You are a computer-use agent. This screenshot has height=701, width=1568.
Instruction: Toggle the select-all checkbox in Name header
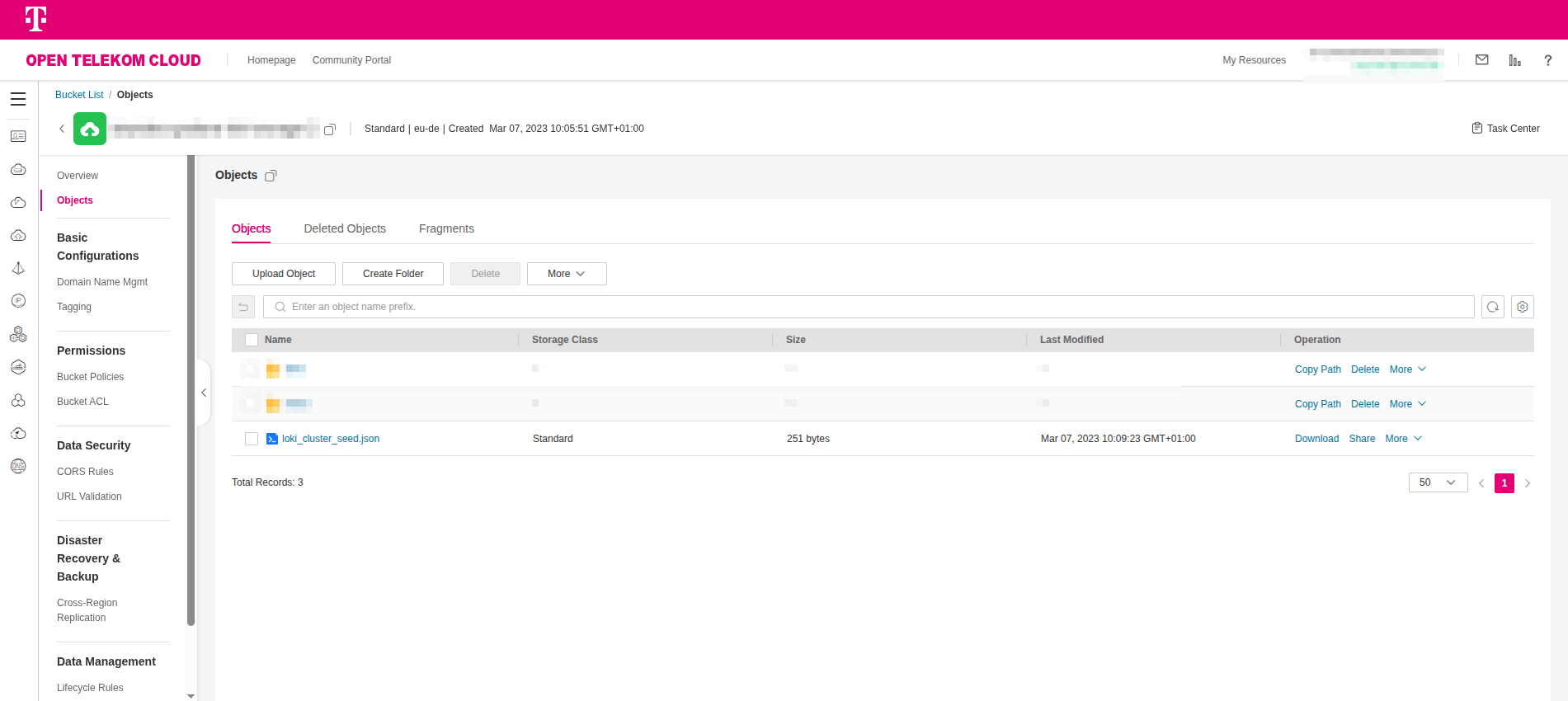click(x=252, y=340)
